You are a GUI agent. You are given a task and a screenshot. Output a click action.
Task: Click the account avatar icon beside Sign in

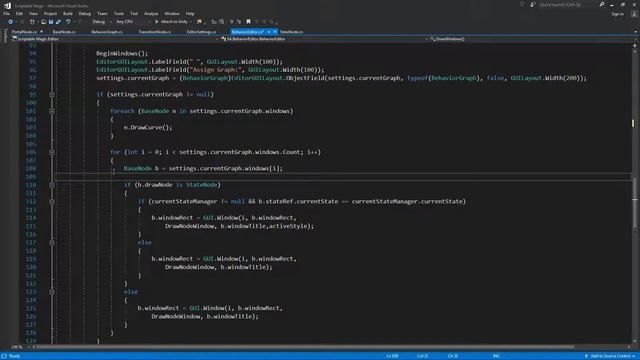(634, 13)
